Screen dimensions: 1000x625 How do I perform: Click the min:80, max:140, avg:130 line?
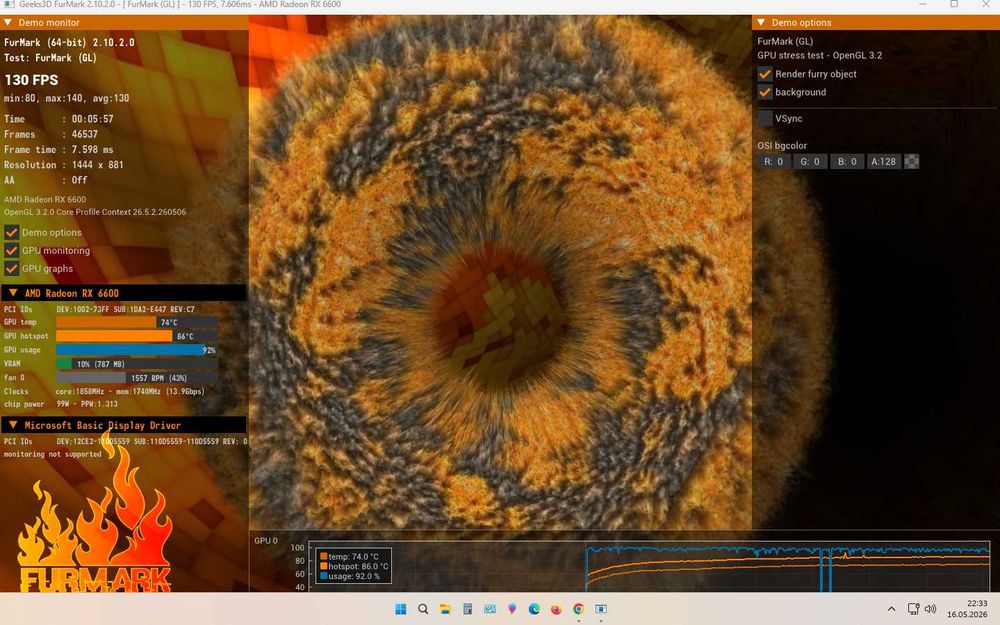tap(66, 98)
